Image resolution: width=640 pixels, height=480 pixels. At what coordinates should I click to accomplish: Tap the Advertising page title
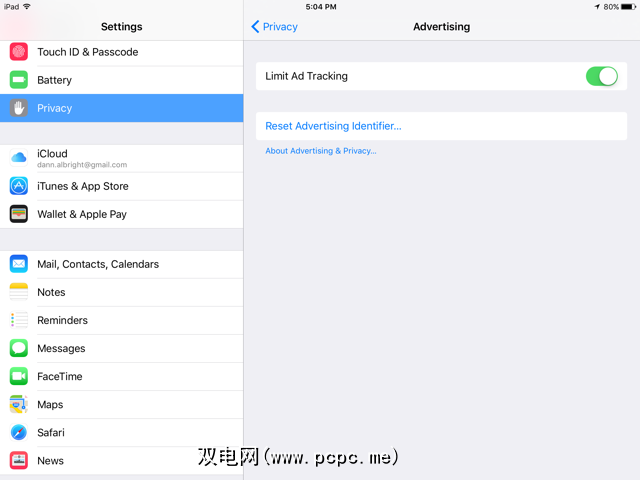pyautogui.click(x=441, y=27)
